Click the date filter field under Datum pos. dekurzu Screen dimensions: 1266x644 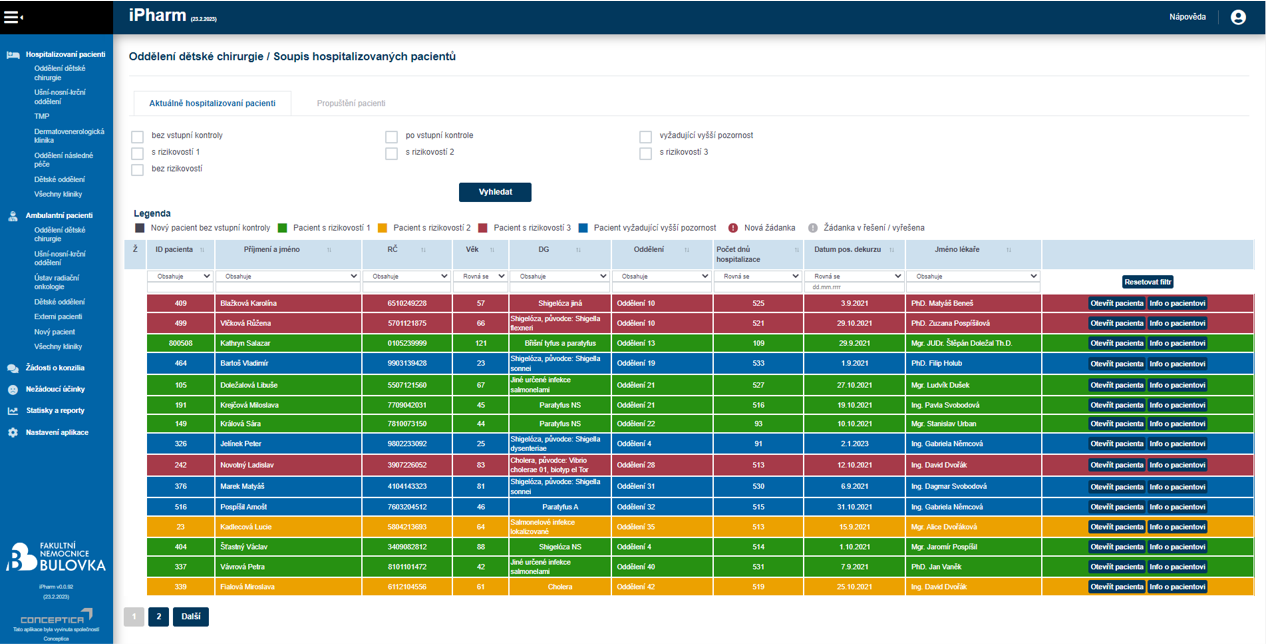(853, 288)
